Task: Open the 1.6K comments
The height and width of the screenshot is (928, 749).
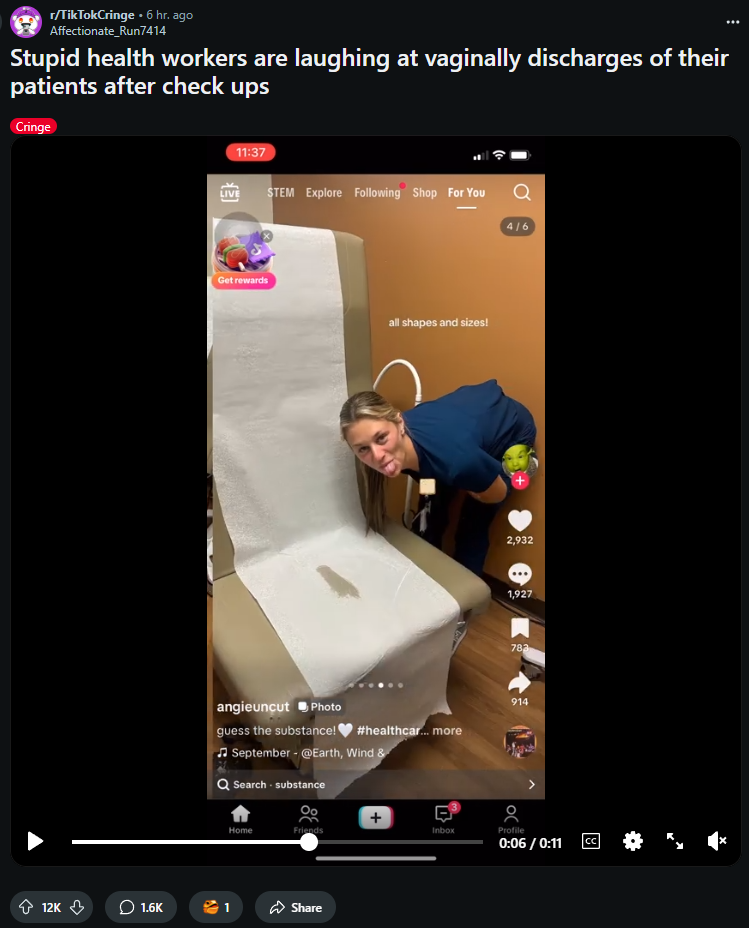Action: 141,907
